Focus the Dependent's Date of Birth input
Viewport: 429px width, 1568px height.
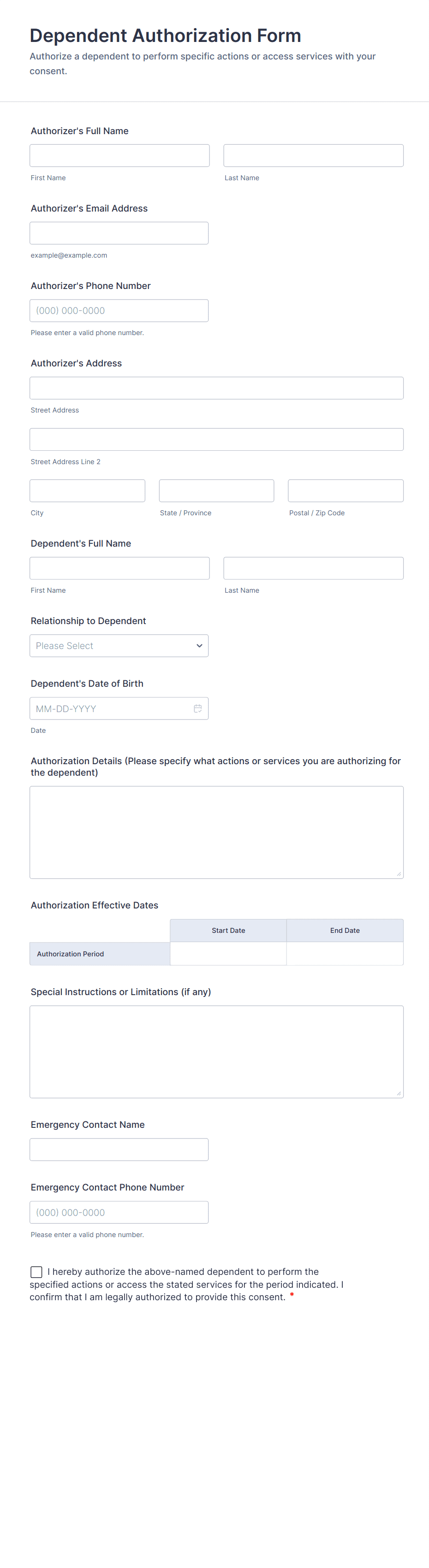click(x=110, y=708)
